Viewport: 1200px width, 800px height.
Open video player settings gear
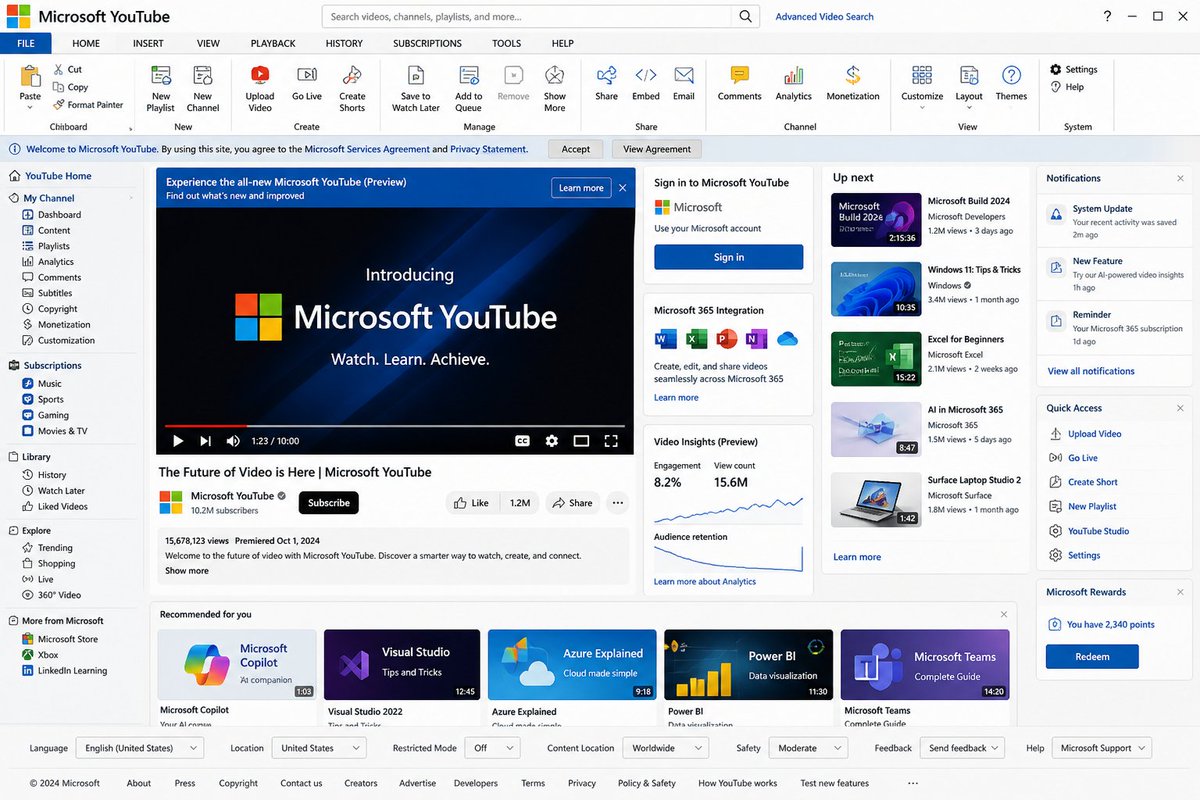point(551,441)
